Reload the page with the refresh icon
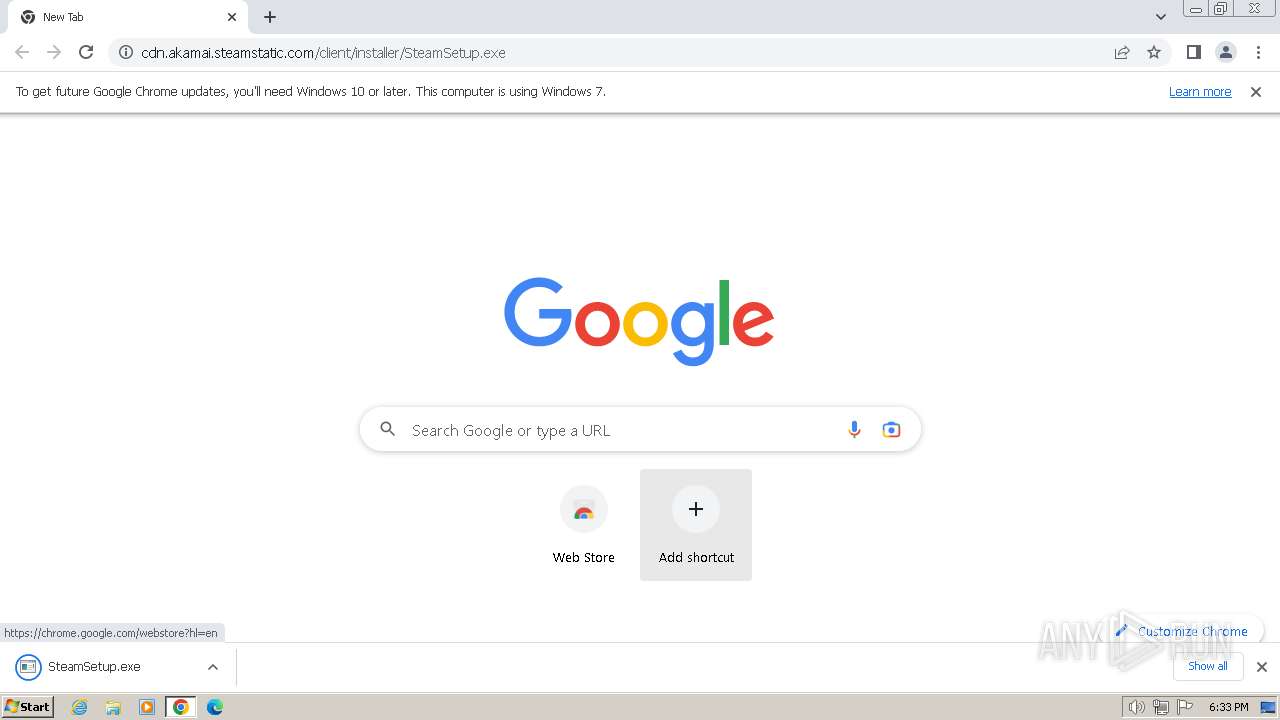The image size is (1280, 720). 86,52
